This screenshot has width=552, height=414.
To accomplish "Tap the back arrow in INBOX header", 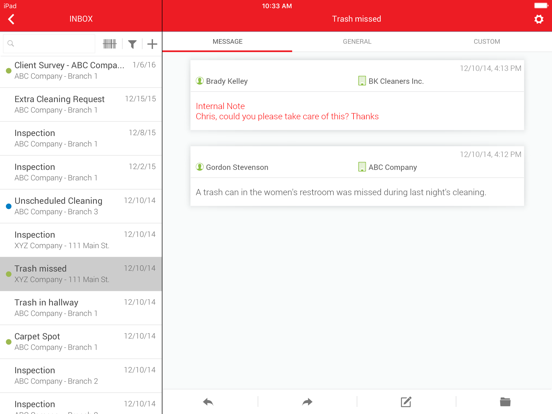I will 11,19.
